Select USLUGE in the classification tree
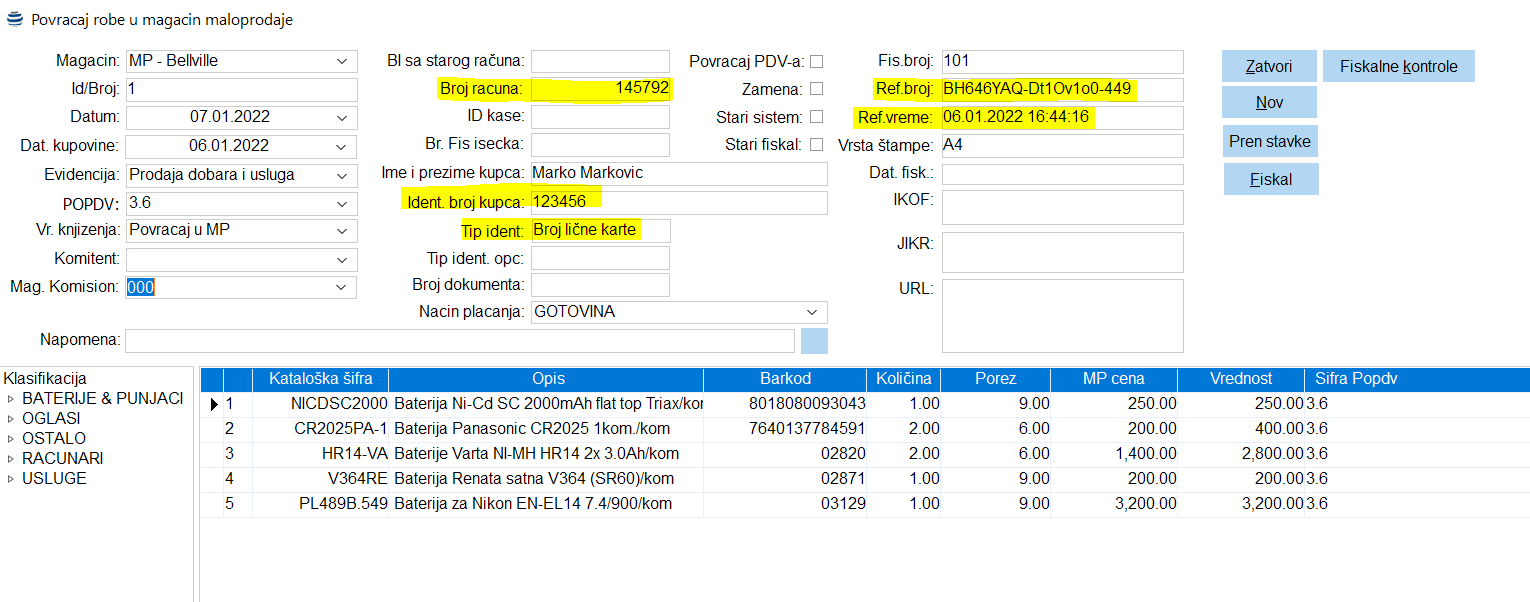This screenshot has height=602, width=1530. click(x=54, y=478)
